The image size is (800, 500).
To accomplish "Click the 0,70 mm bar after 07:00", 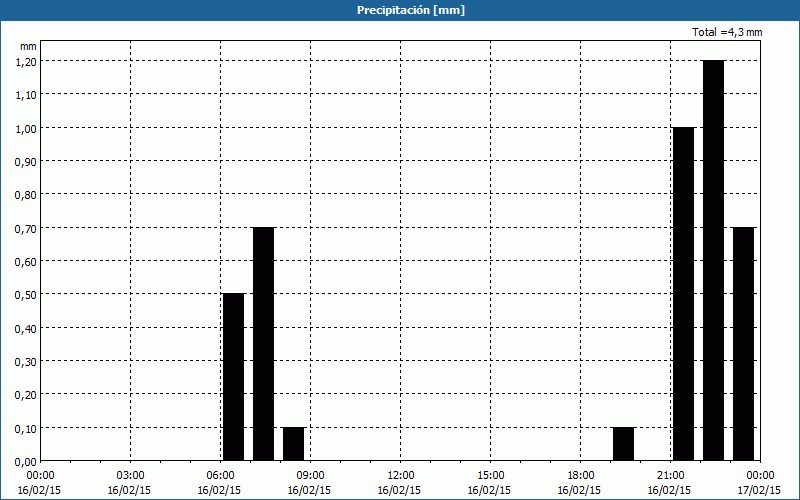I will click(x=264, y=344).
